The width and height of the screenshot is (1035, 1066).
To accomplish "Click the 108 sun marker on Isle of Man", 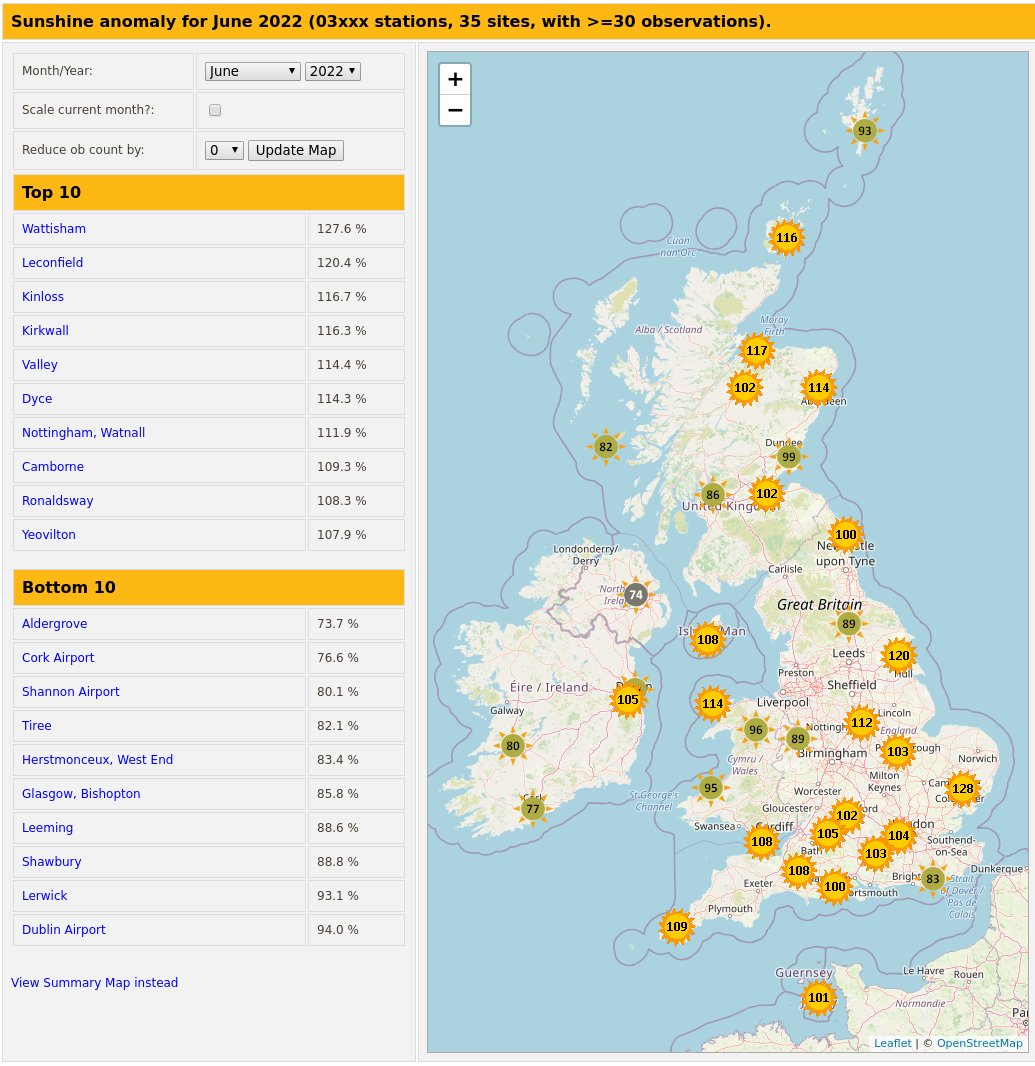I will coord(707,639).
